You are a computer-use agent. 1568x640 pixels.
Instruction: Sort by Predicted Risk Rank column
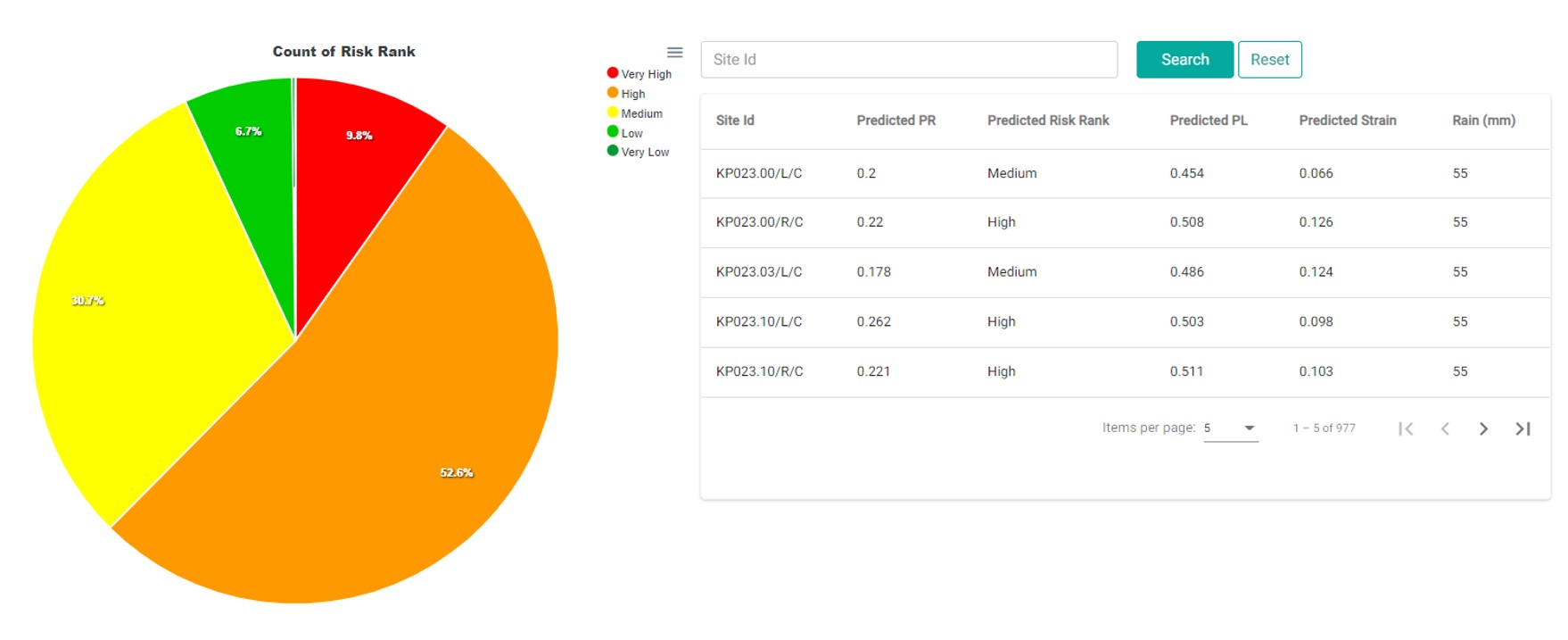coord(1048,121)
